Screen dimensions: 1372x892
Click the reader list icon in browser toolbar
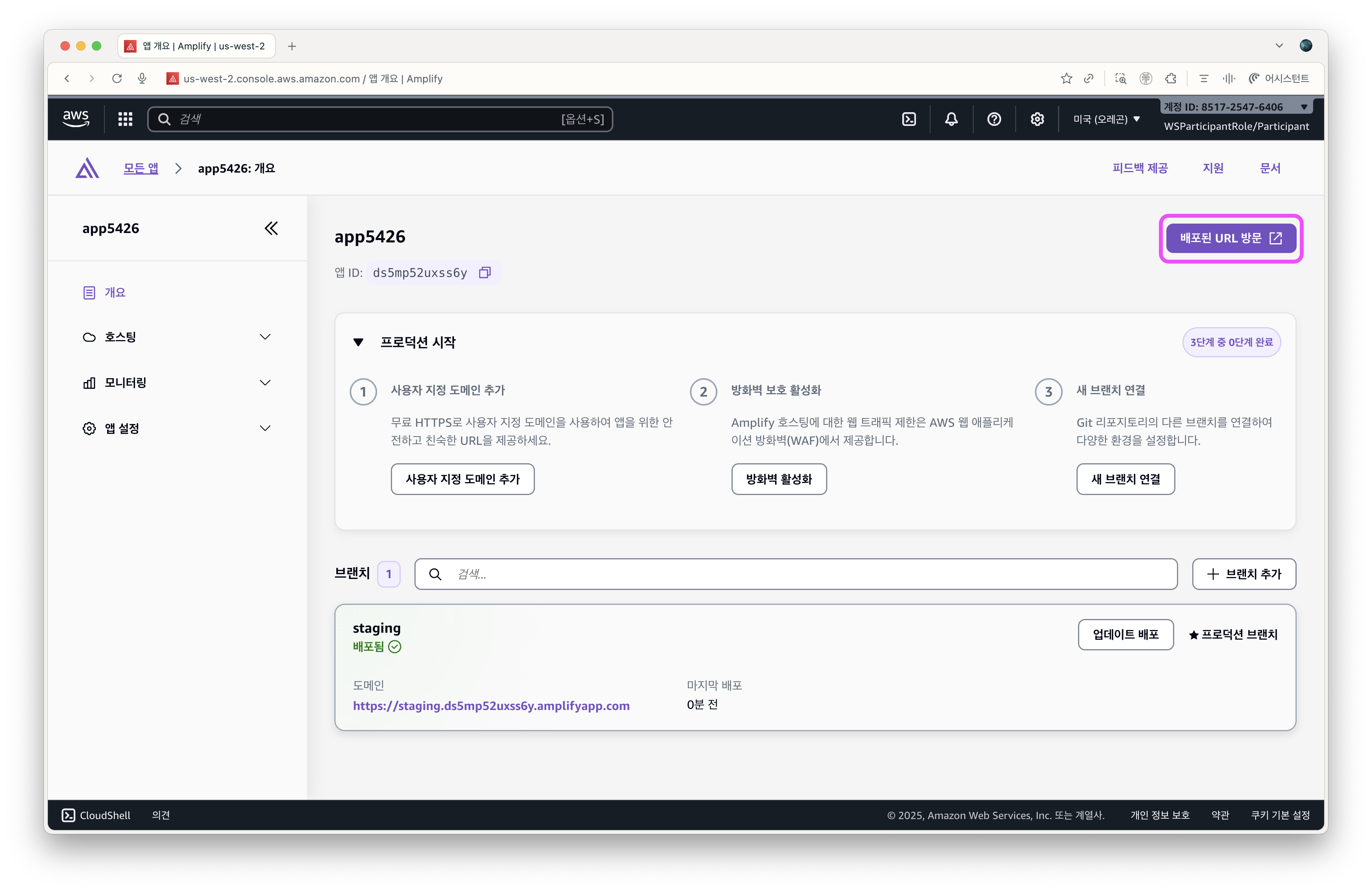[1204, 78]
